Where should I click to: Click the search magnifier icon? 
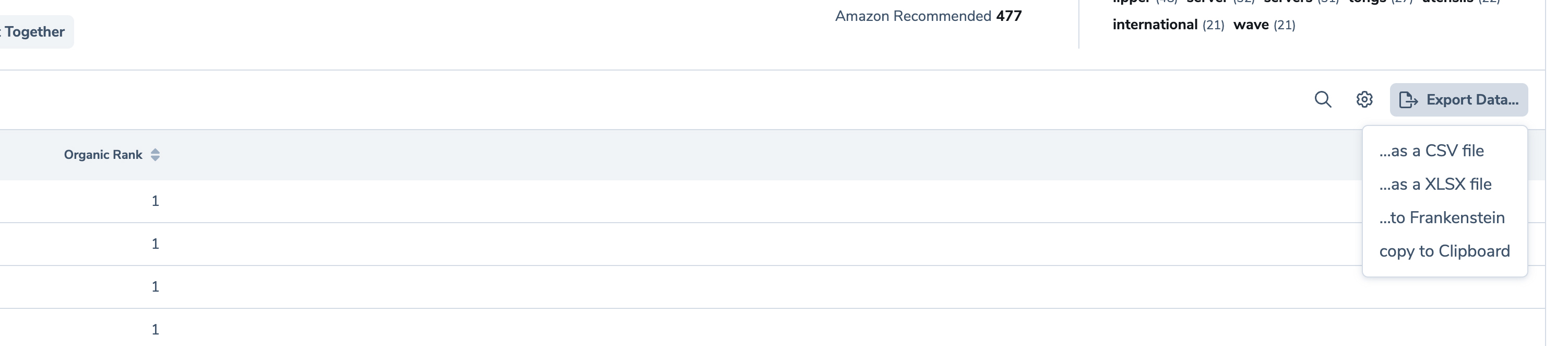[x=1322, y=99]
